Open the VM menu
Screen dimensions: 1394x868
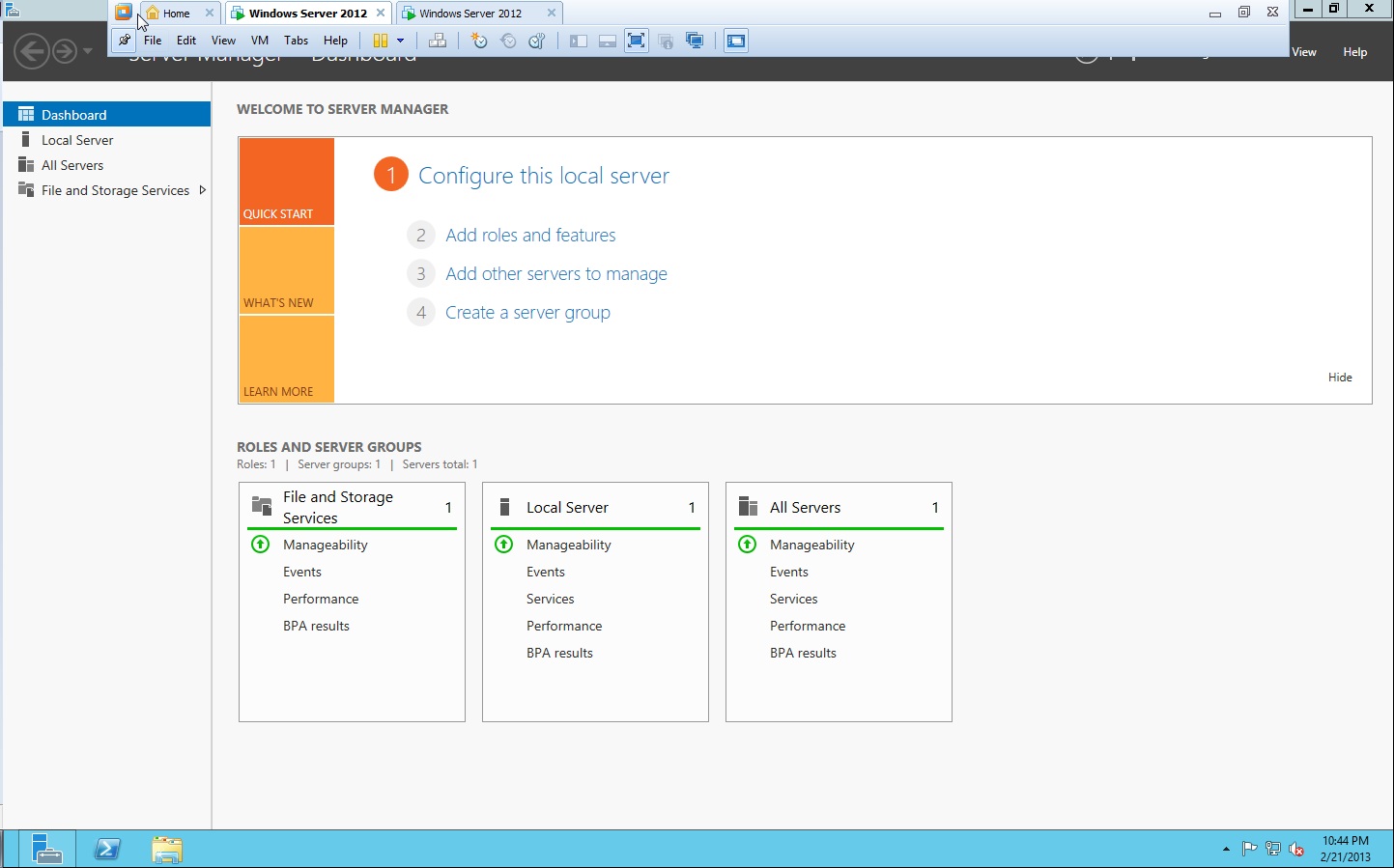click(x=259, y=41)
